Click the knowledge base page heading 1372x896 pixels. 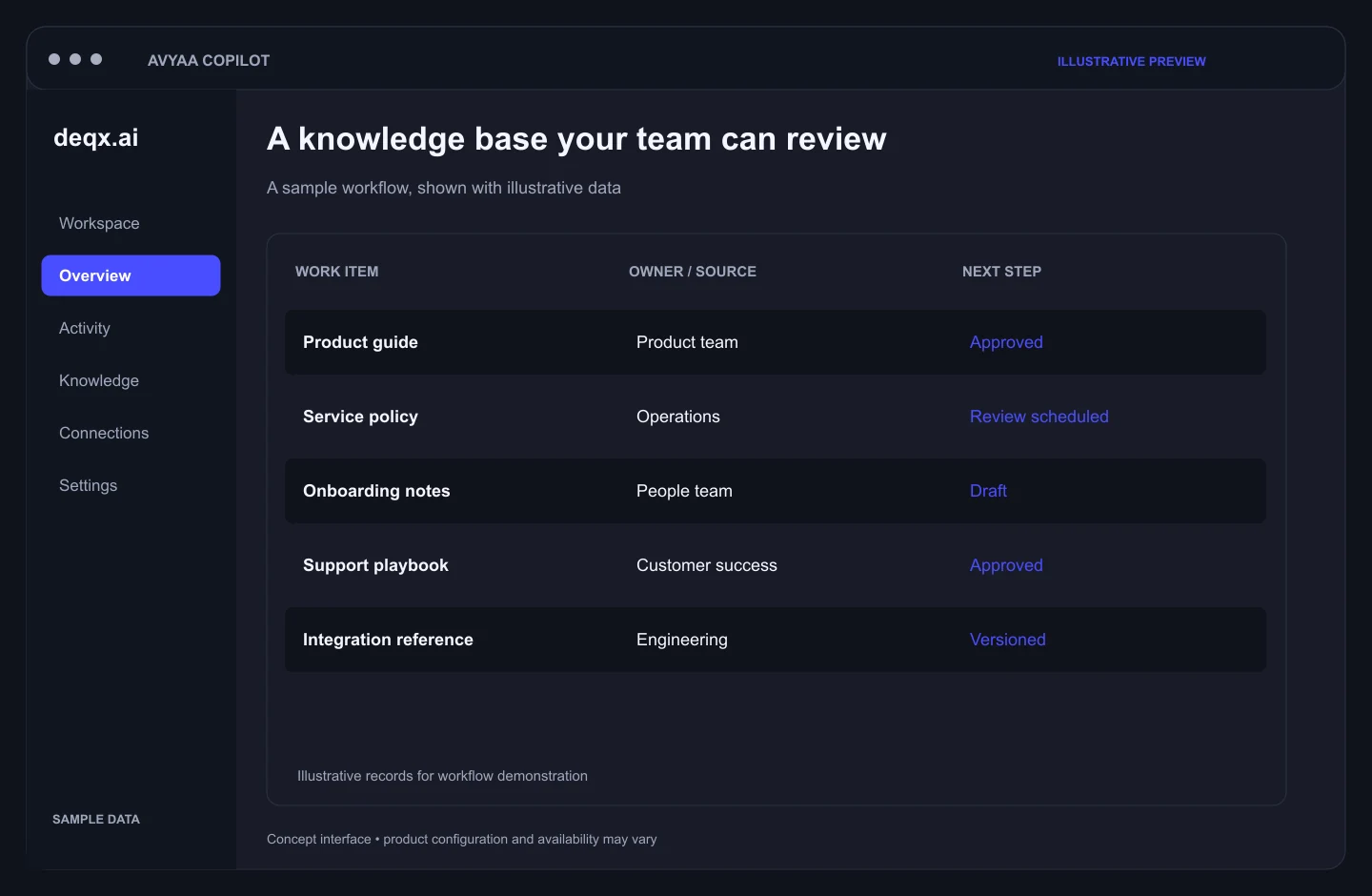click(576, 139)
